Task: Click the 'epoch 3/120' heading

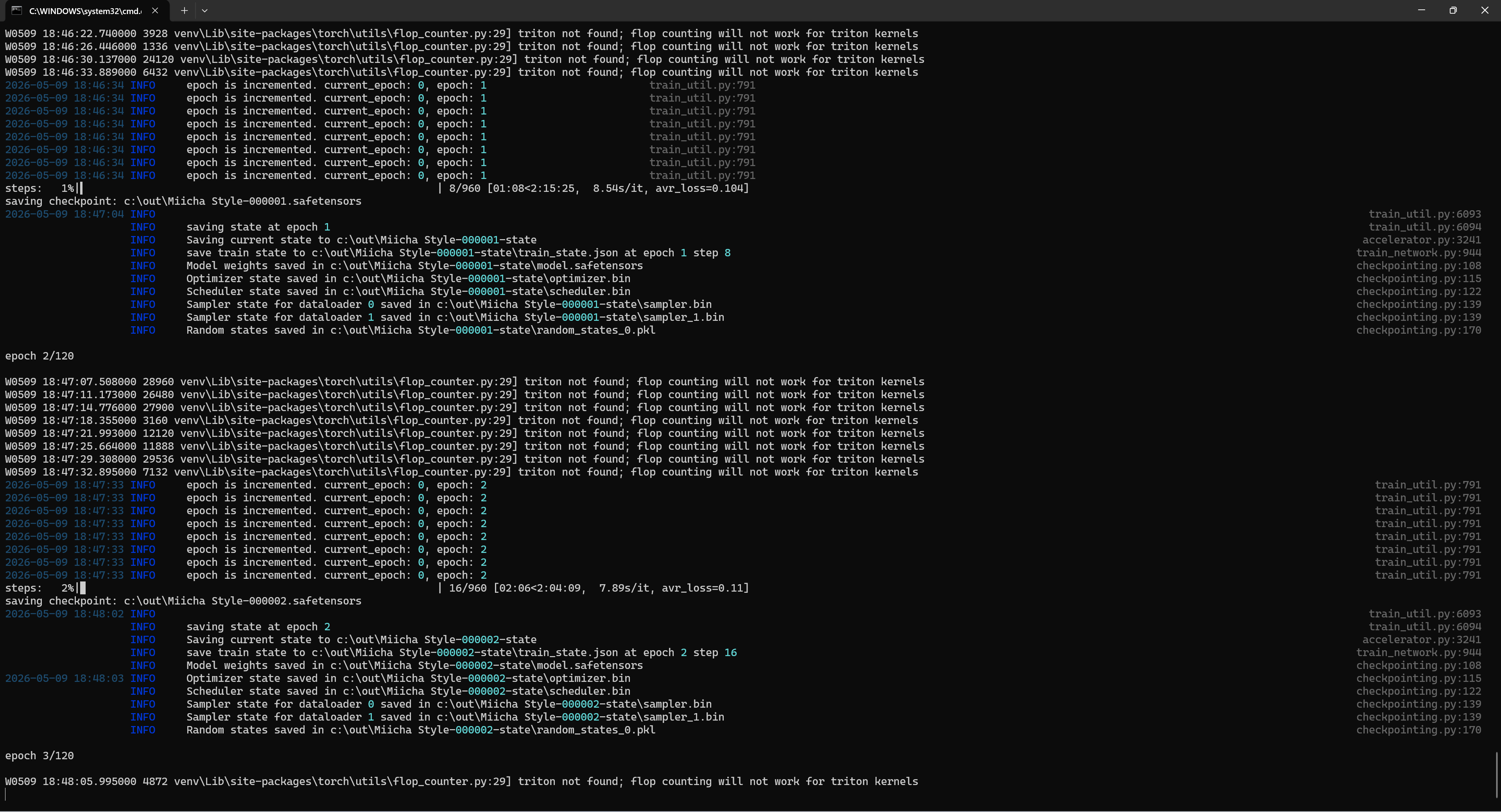Action: pyautogui.click(x=39, y=755)
